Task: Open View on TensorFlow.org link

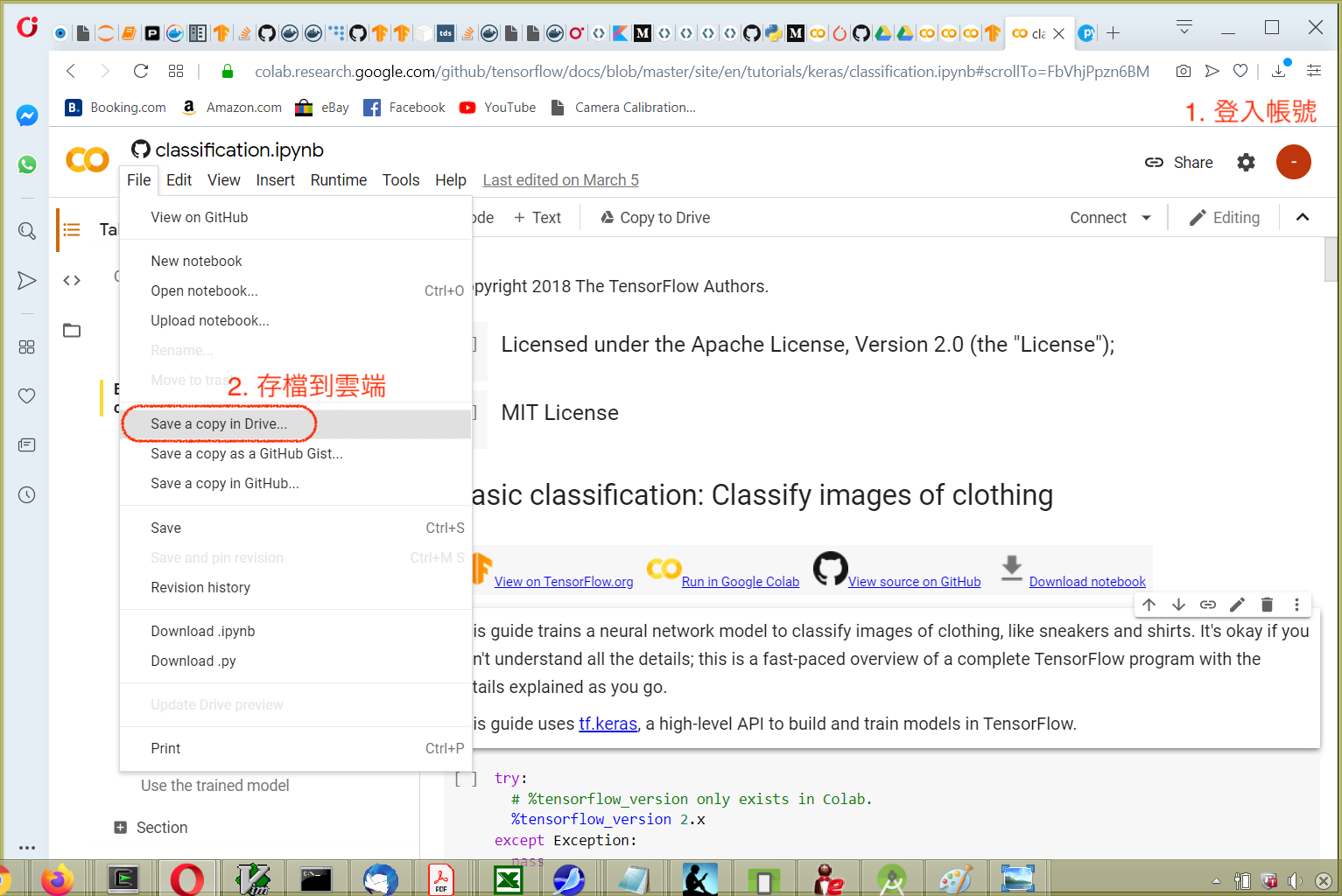Action: point(564,582)
